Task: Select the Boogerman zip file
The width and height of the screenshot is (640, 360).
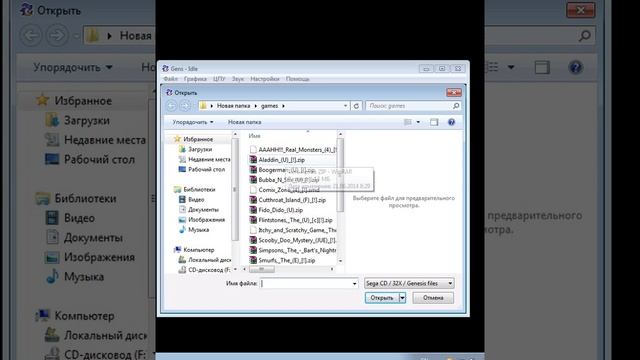Action: coord(282,170)
